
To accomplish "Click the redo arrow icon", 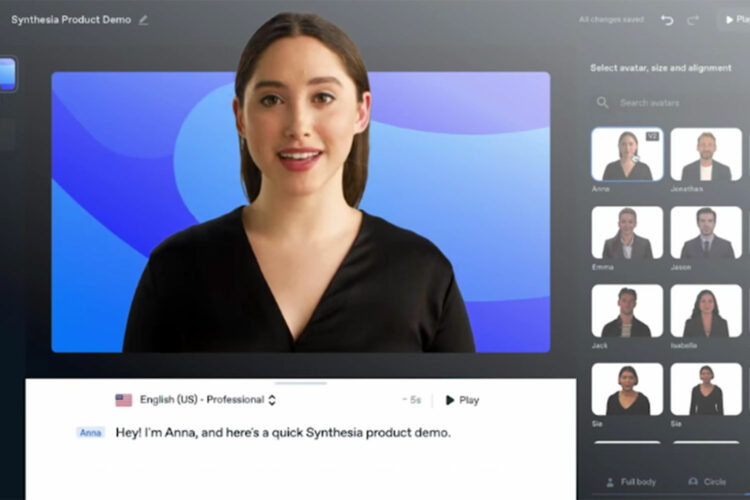I will 693,20.
